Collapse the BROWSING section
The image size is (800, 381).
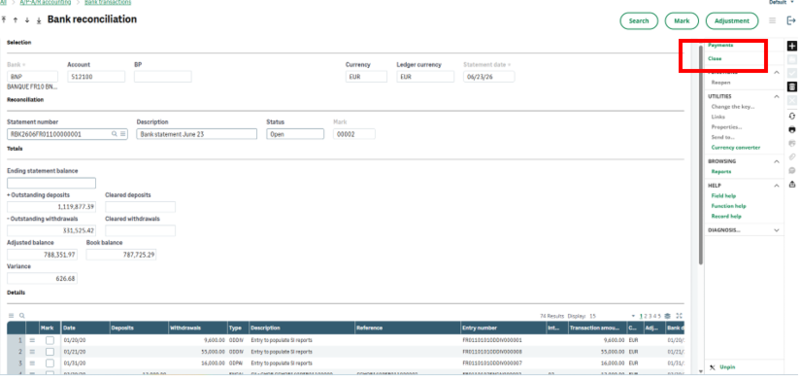[777, 162]
